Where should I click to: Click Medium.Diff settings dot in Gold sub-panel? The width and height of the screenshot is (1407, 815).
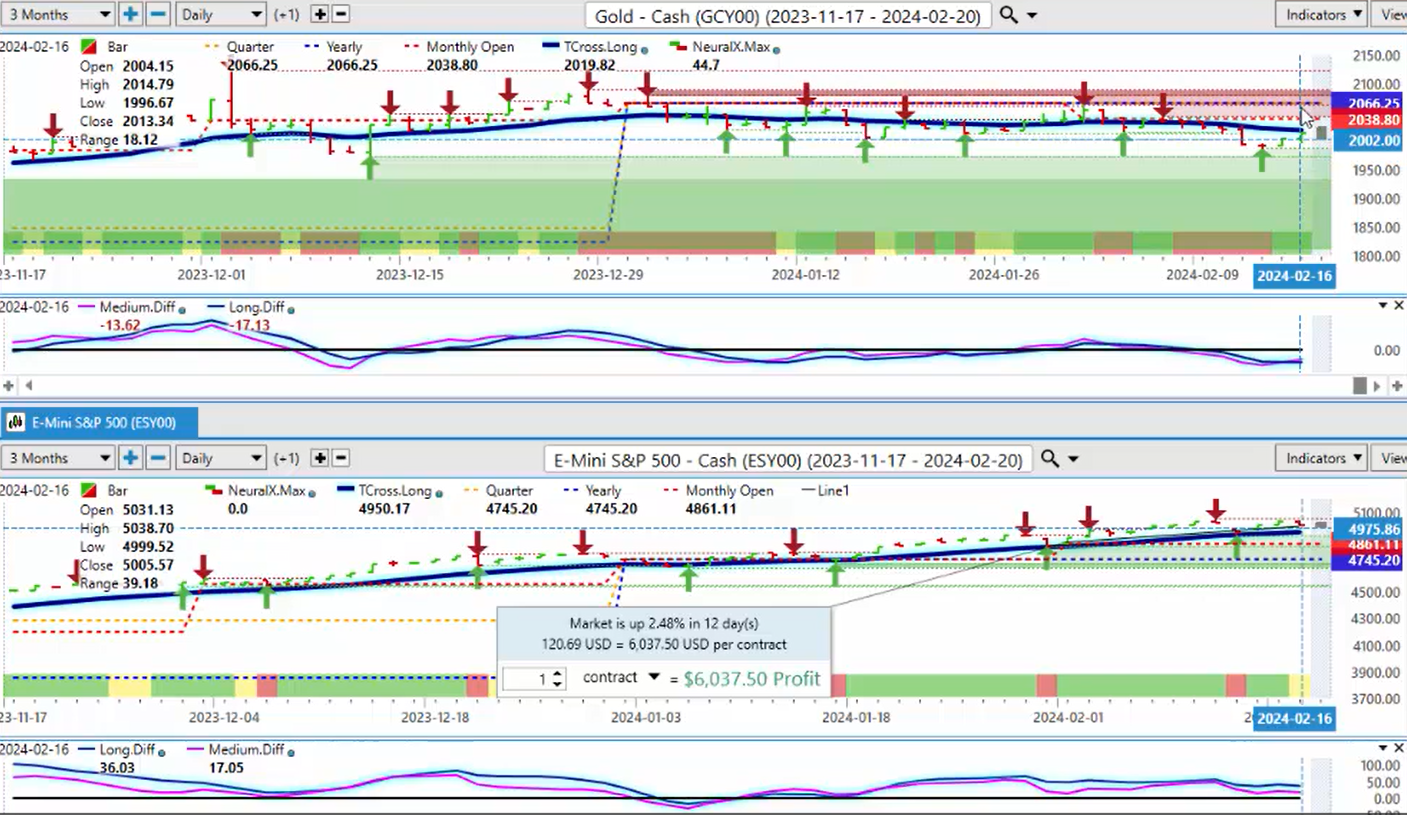coord(183,309)
